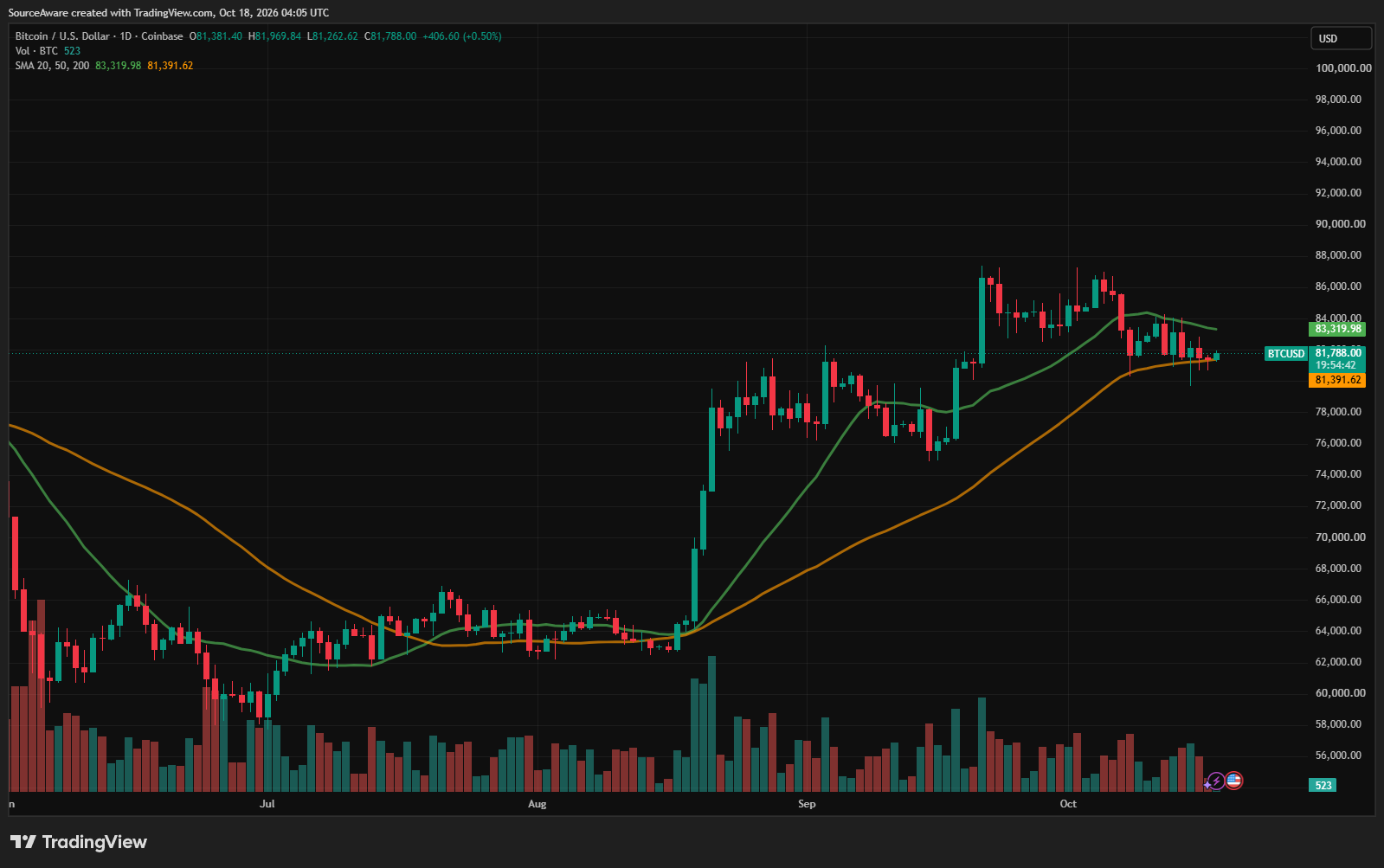Click the green 83,319.98 SMA tag on price axis
The width and height of the screenshot is (1384, 868).
point(1338,329)
